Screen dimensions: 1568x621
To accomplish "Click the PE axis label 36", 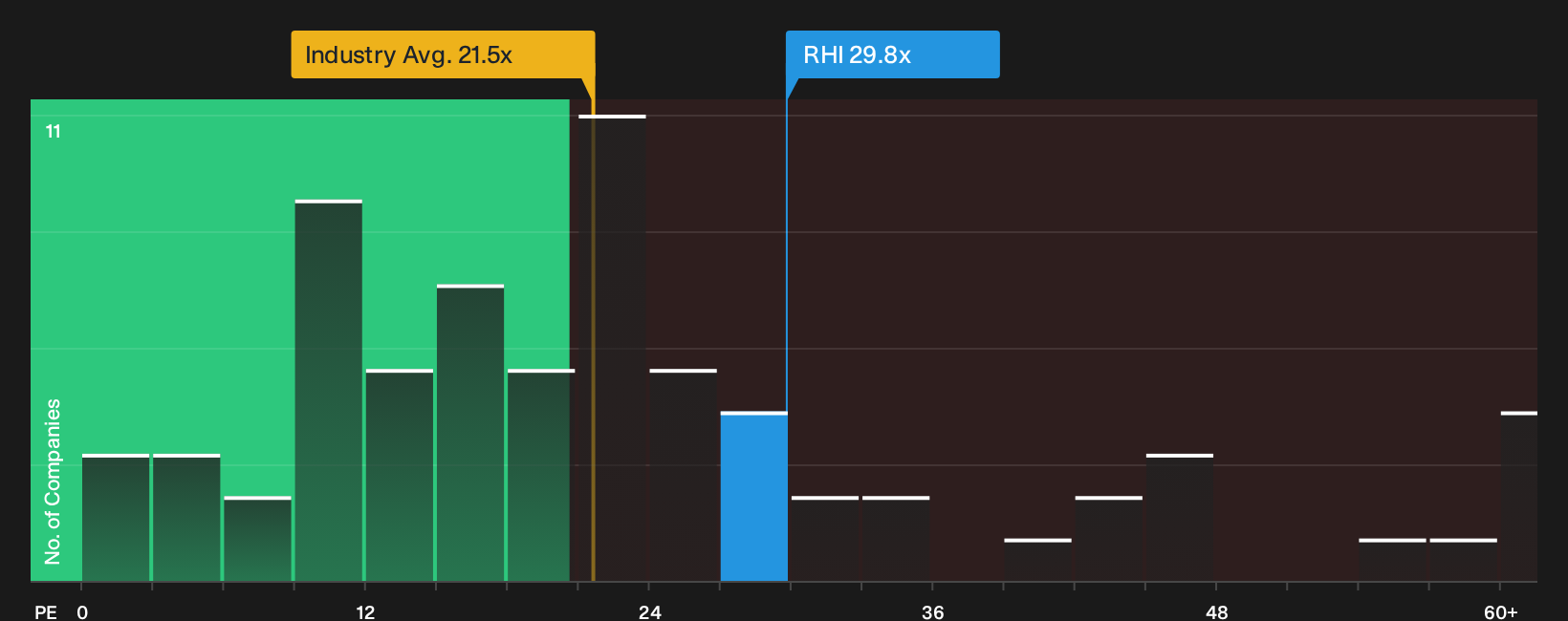I will (932, 612).
